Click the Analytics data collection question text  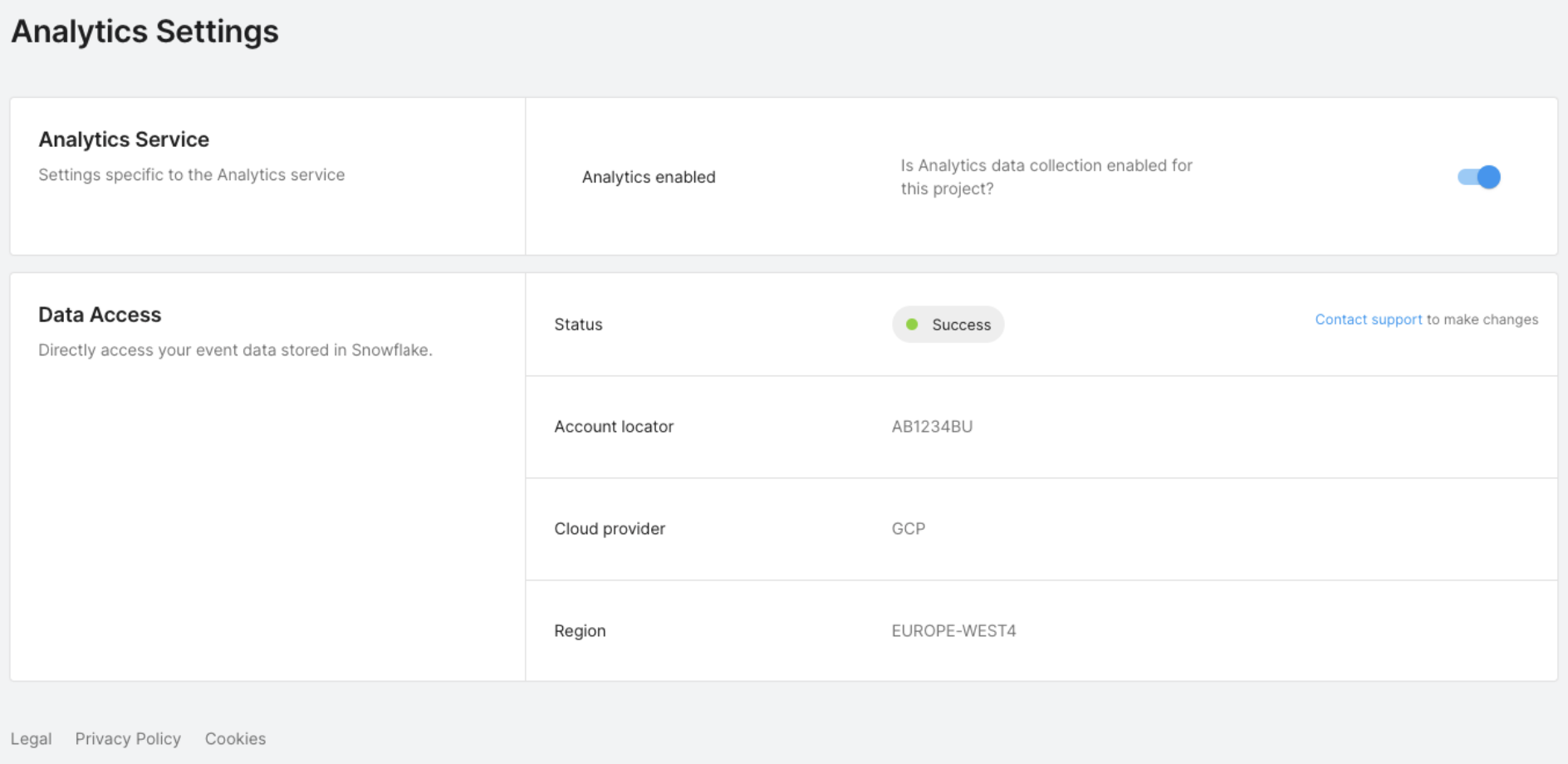pos(1046,177)
